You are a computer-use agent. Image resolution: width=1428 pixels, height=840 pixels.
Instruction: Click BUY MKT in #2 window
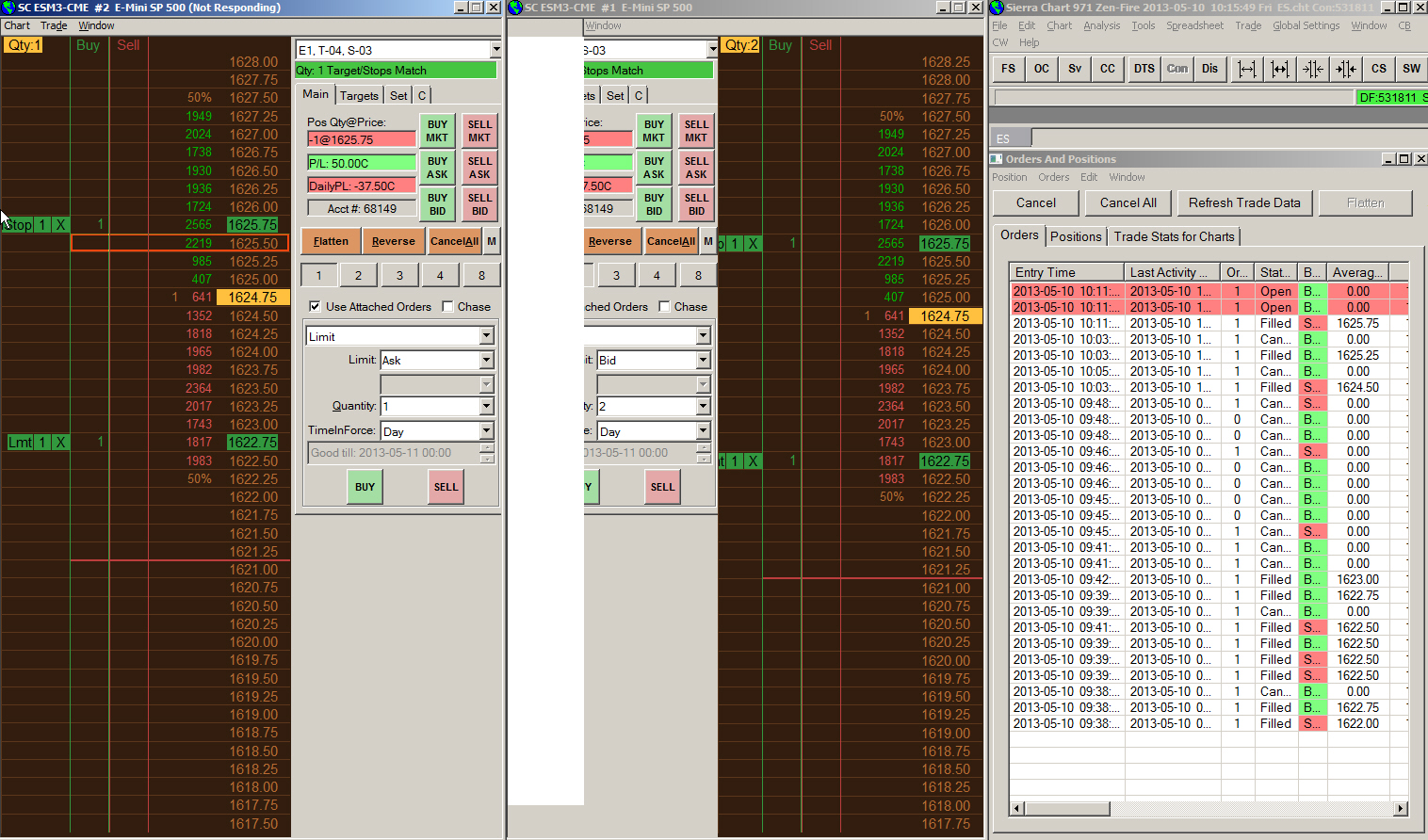438,131
